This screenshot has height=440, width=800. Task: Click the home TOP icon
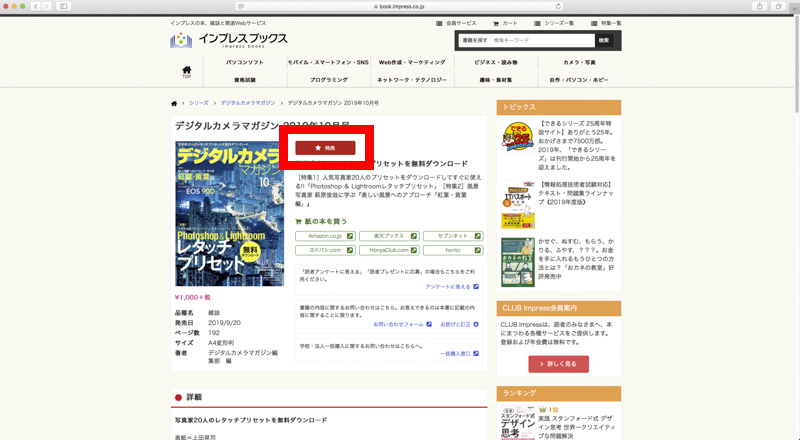pos(187,71)
